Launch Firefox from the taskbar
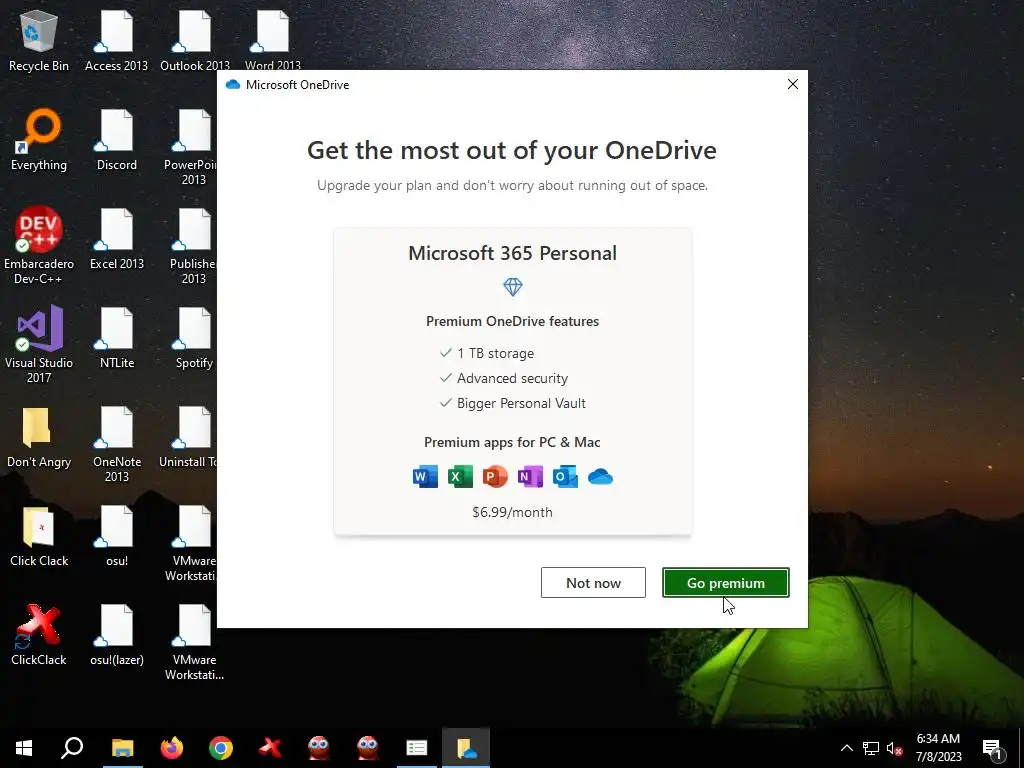This screenshot has width=1024, height=768. click(x=172, y=748)
